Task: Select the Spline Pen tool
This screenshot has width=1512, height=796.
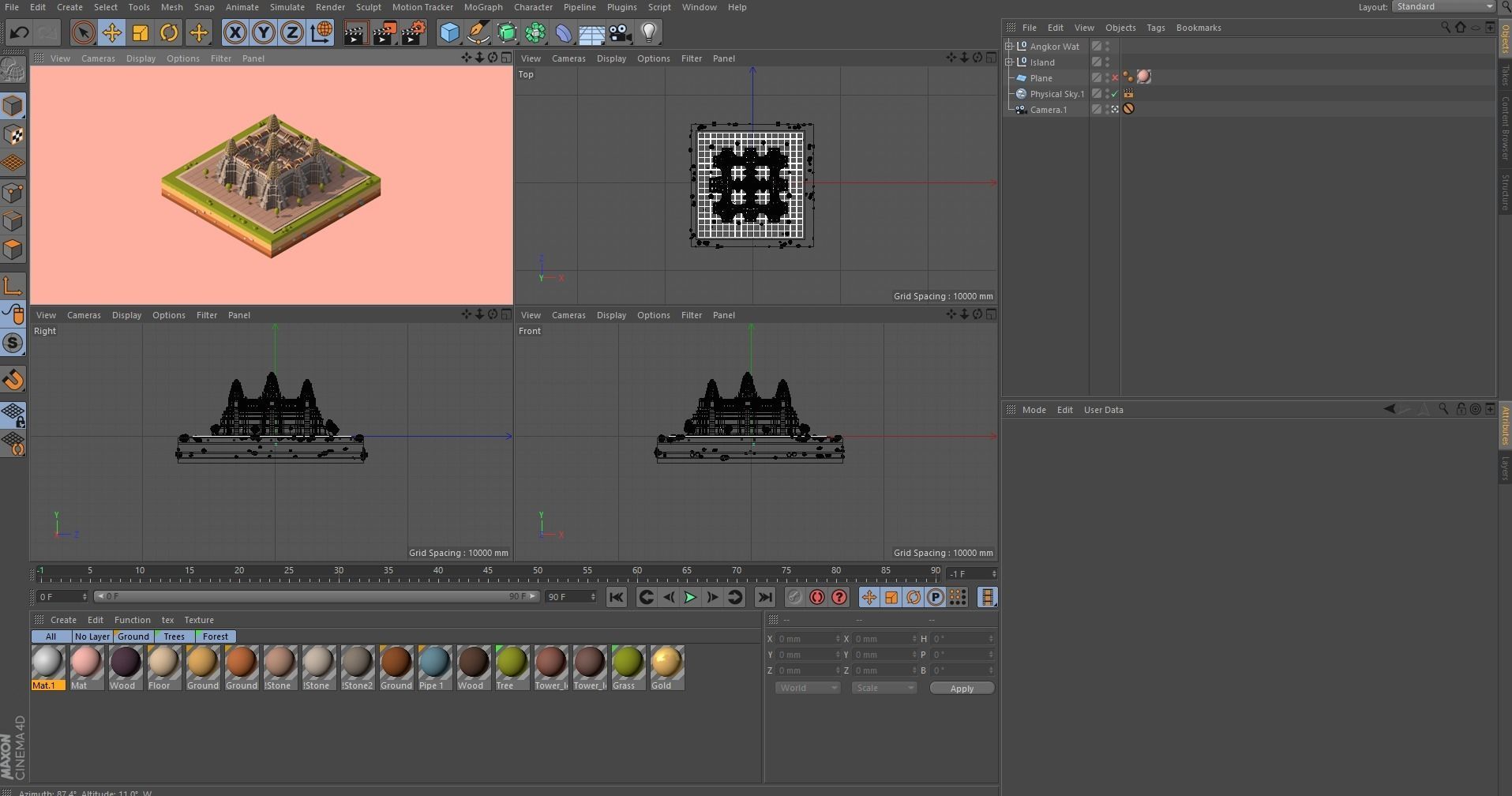Action: 478,32
